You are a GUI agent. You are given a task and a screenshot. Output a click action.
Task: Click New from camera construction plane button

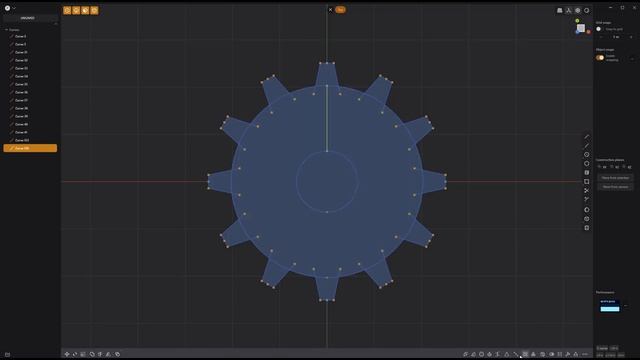coord(616,187)
